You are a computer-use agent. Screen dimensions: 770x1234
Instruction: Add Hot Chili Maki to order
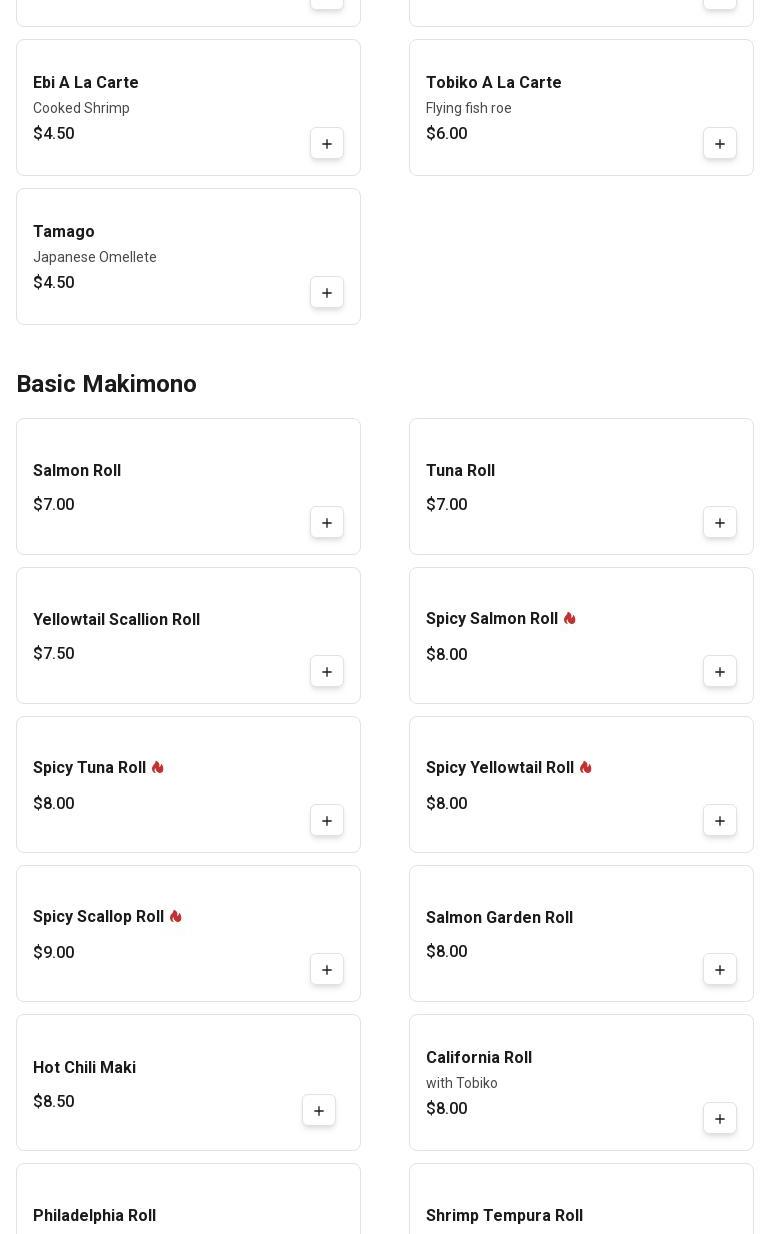(319, 1111)
